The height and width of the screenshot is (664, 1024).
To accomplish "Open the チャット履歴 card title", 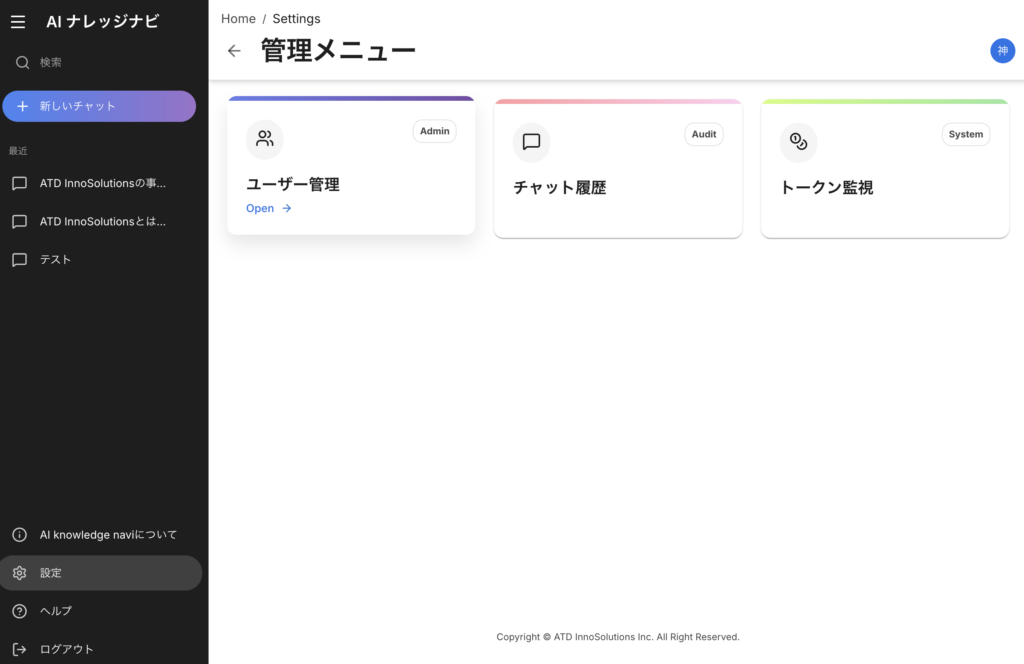I will point(560,187).
